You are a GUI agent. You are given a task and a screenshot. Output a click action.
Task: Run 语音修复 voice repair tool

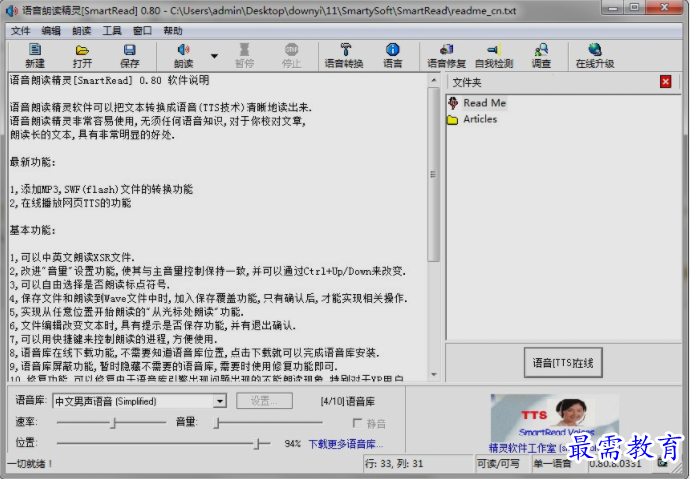click(446, 55)
